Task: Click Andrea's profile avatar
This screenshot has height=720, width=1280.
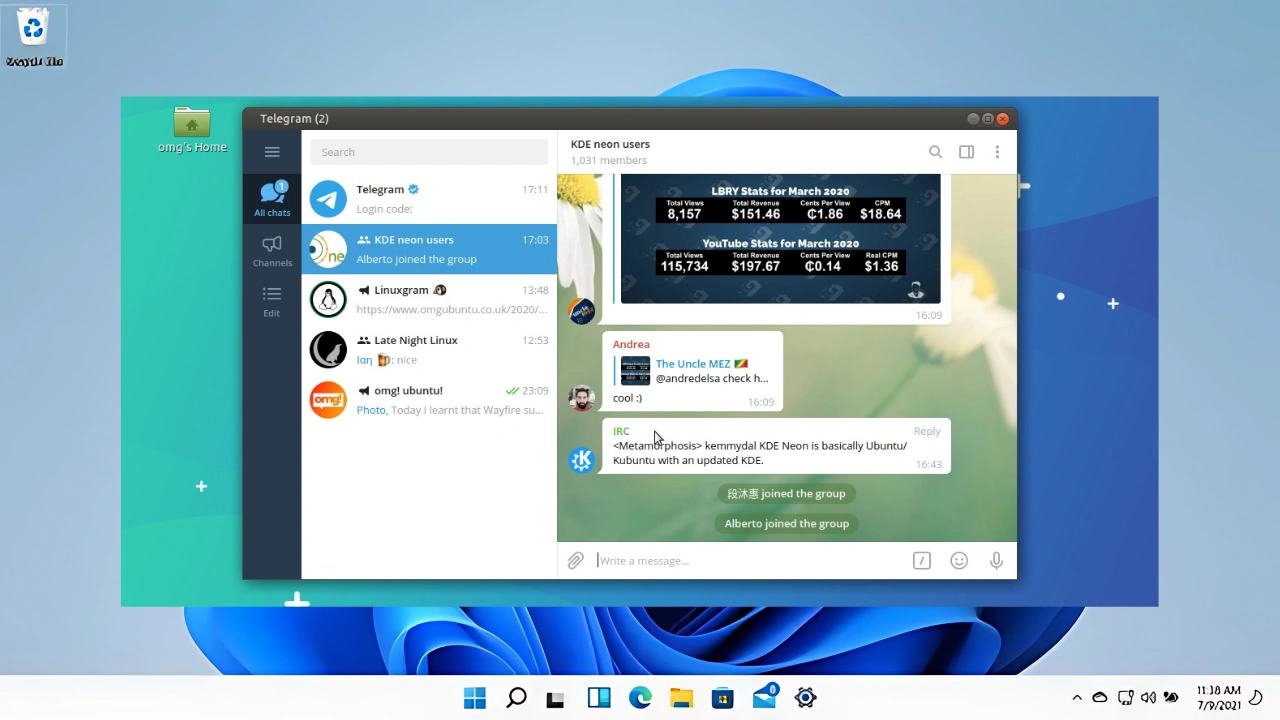Action: (x=582, y=398)
